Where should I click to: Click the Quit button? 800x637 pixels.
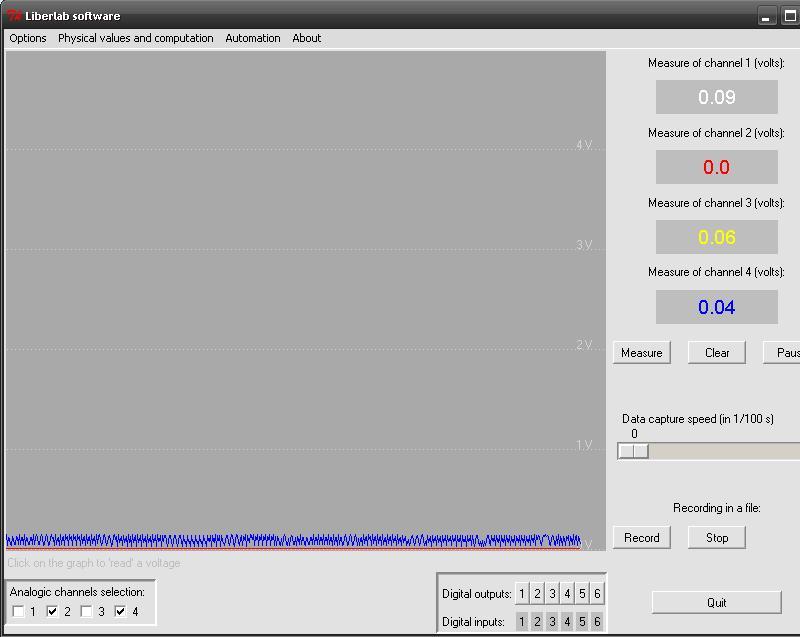point(716,602)
